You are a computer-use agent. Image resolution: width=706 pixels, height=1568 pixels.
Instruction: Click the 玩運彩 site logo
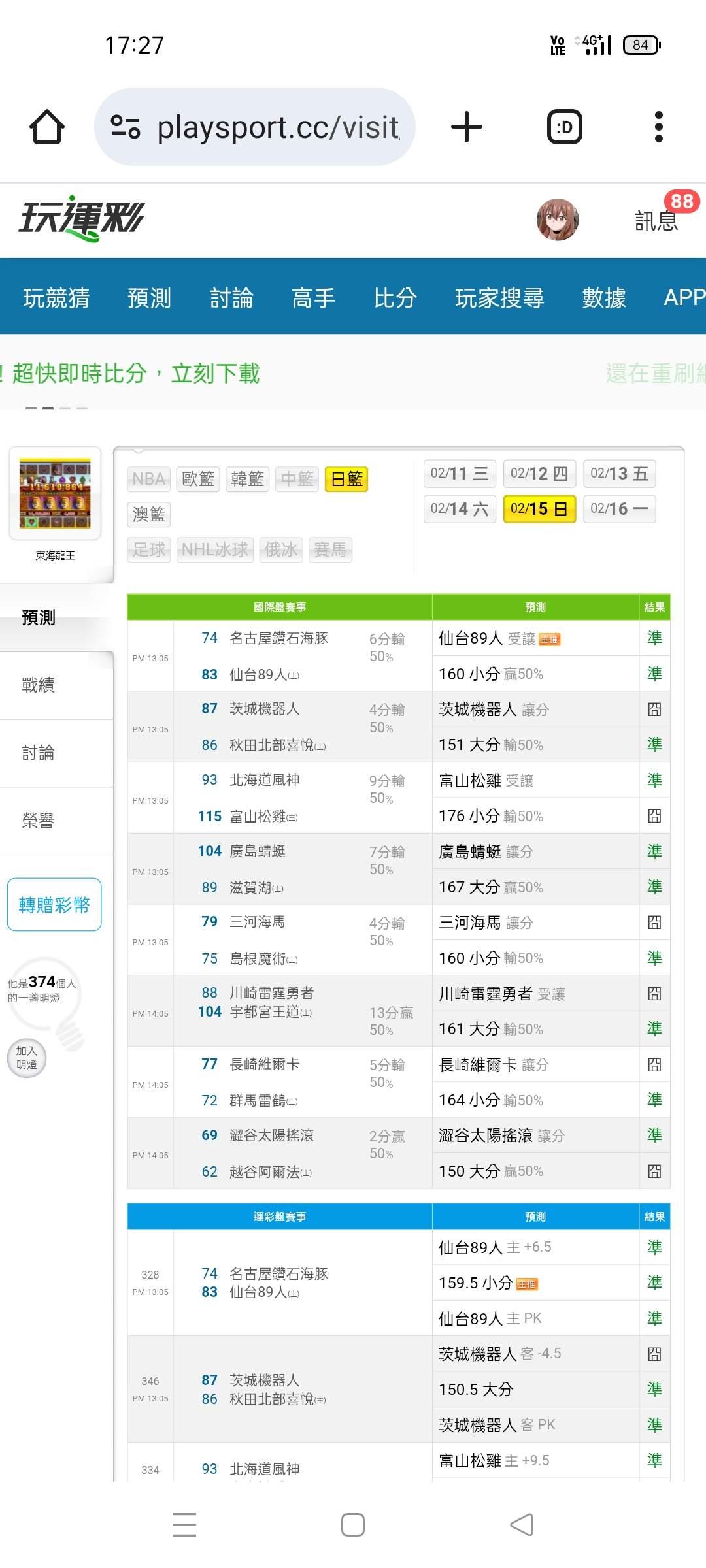pyautogui.click(x=82, y=219)
